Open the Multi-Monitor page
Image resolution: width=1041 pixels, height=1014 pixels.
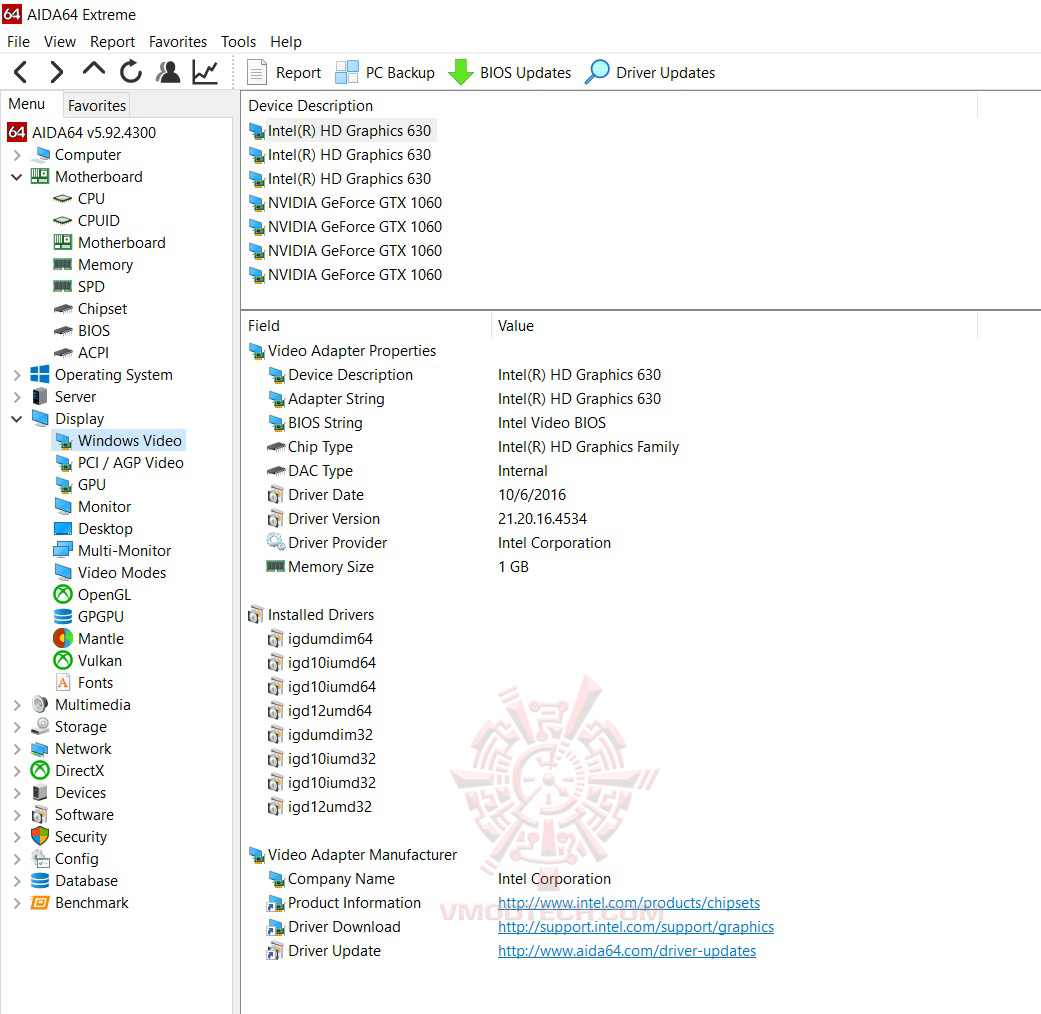(x=113, y=550)
